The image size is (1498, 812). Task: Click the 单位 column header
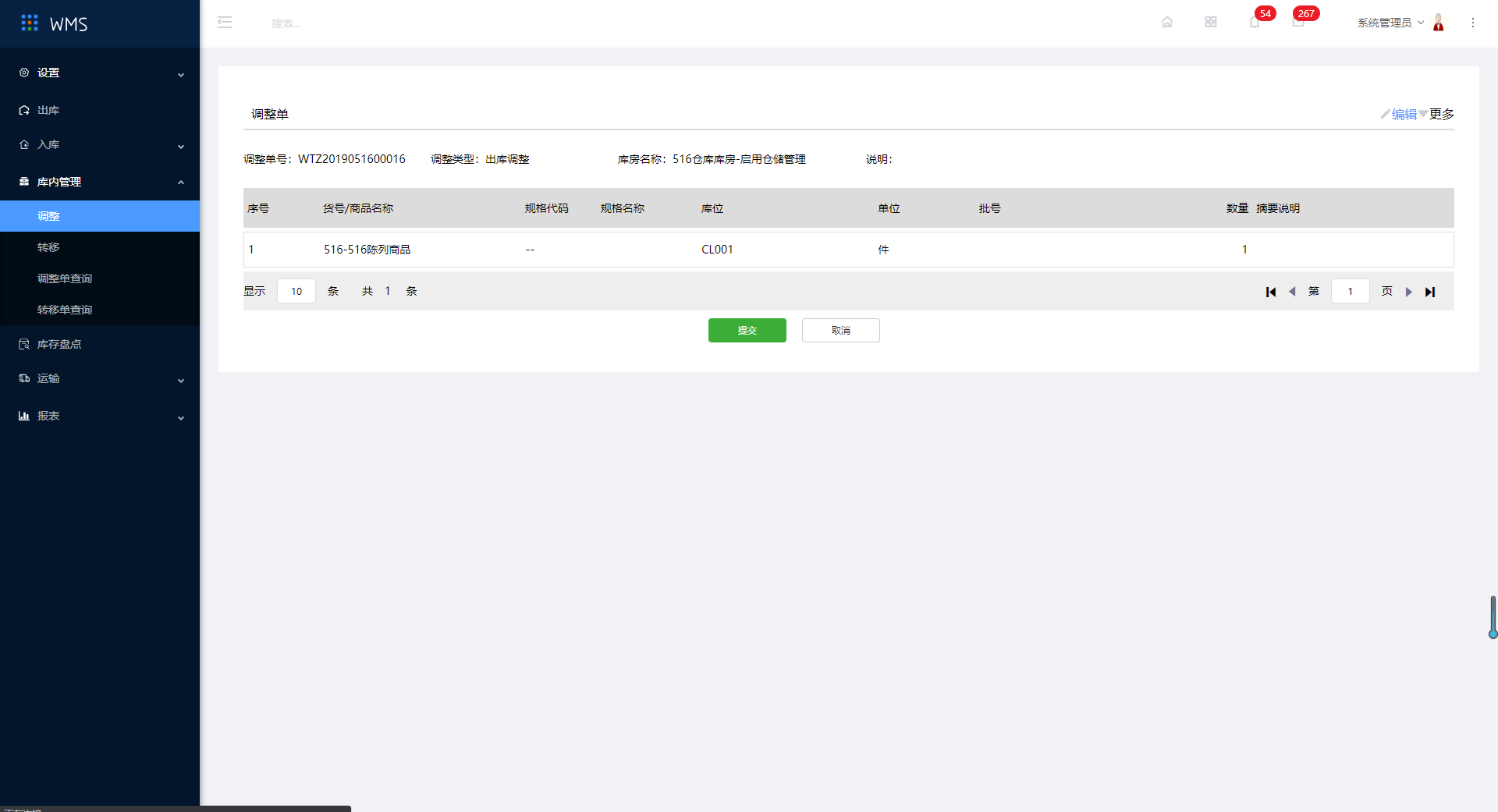[x=889, y=208]
